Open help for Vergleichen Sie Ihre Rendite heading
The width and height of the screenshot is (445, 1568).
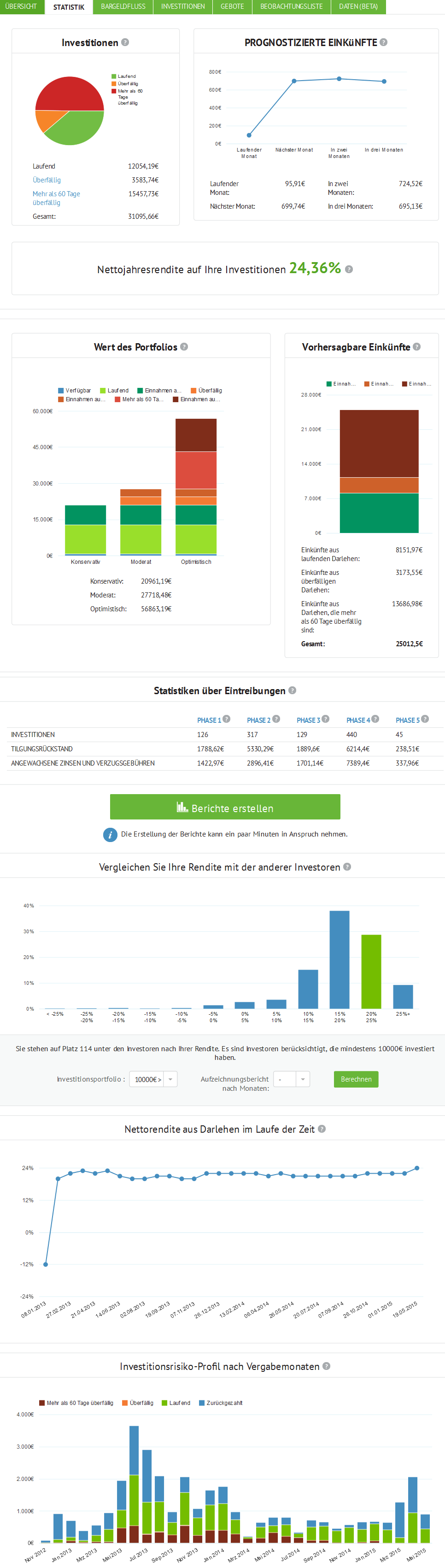[347, 867]
